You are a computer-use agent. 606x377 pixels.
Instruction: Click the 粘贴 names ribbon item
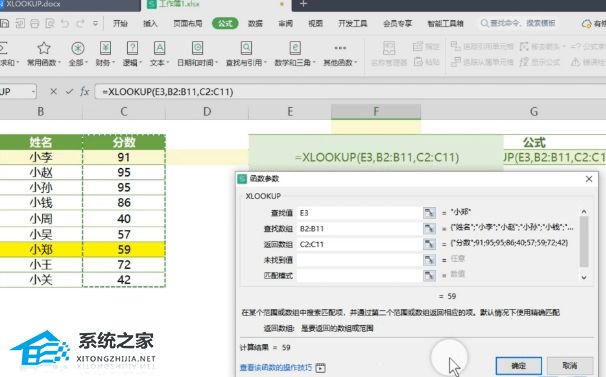(x=426, y=62)
